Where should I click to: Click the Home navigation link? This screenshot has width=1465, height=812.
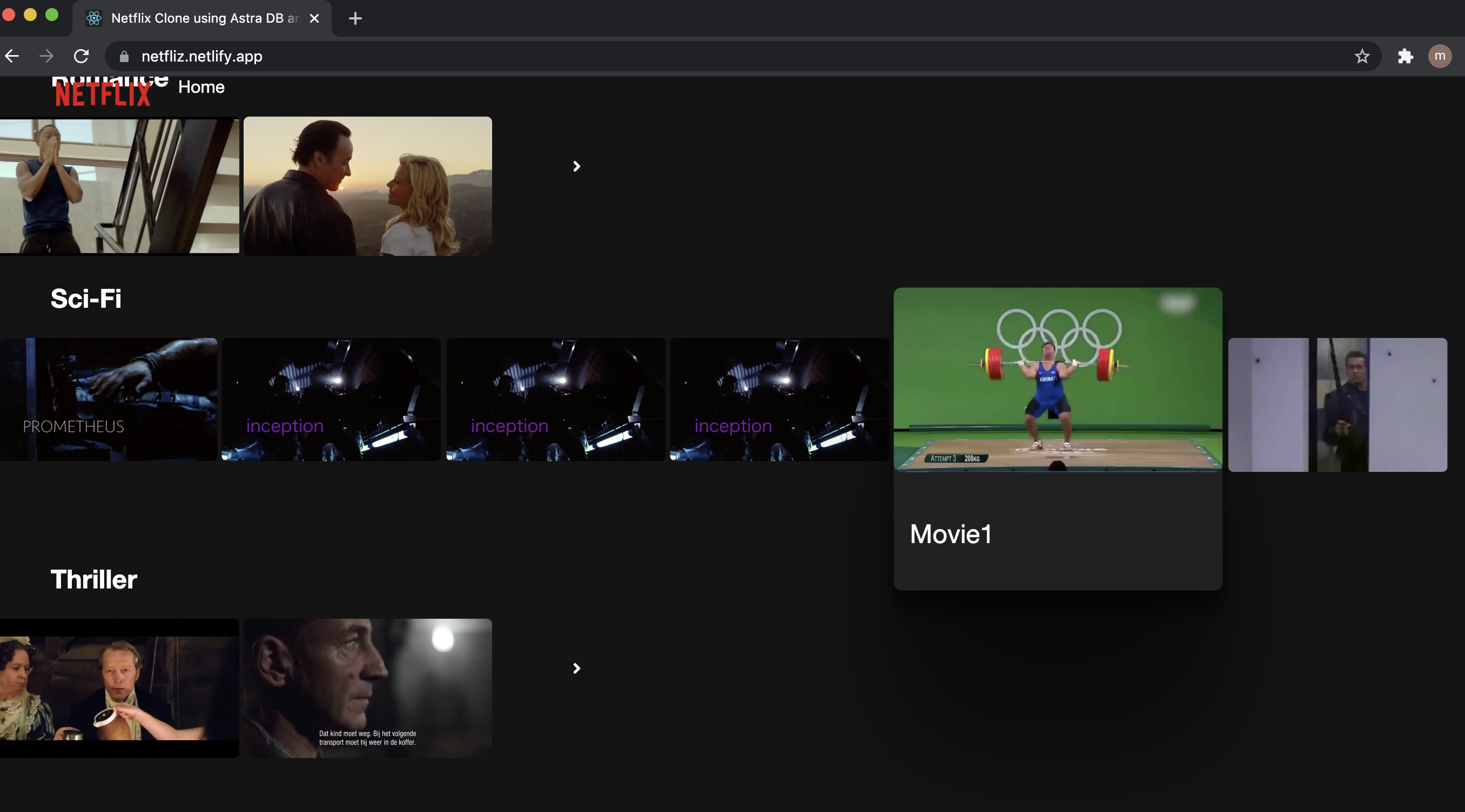point(201,87)
